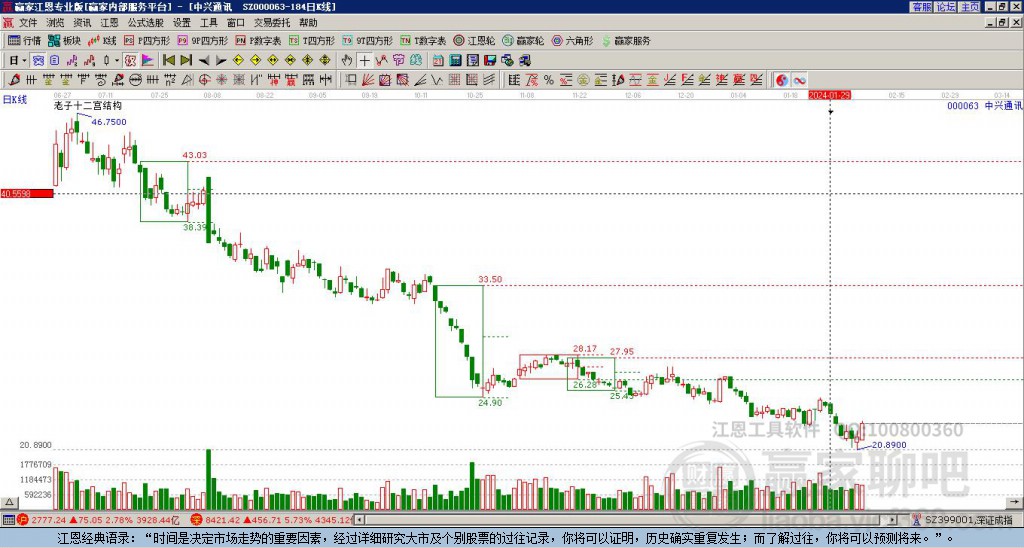
Task: Toggle the highlighted blue chart-mode button after 日
Action: (x=39, y=60)
